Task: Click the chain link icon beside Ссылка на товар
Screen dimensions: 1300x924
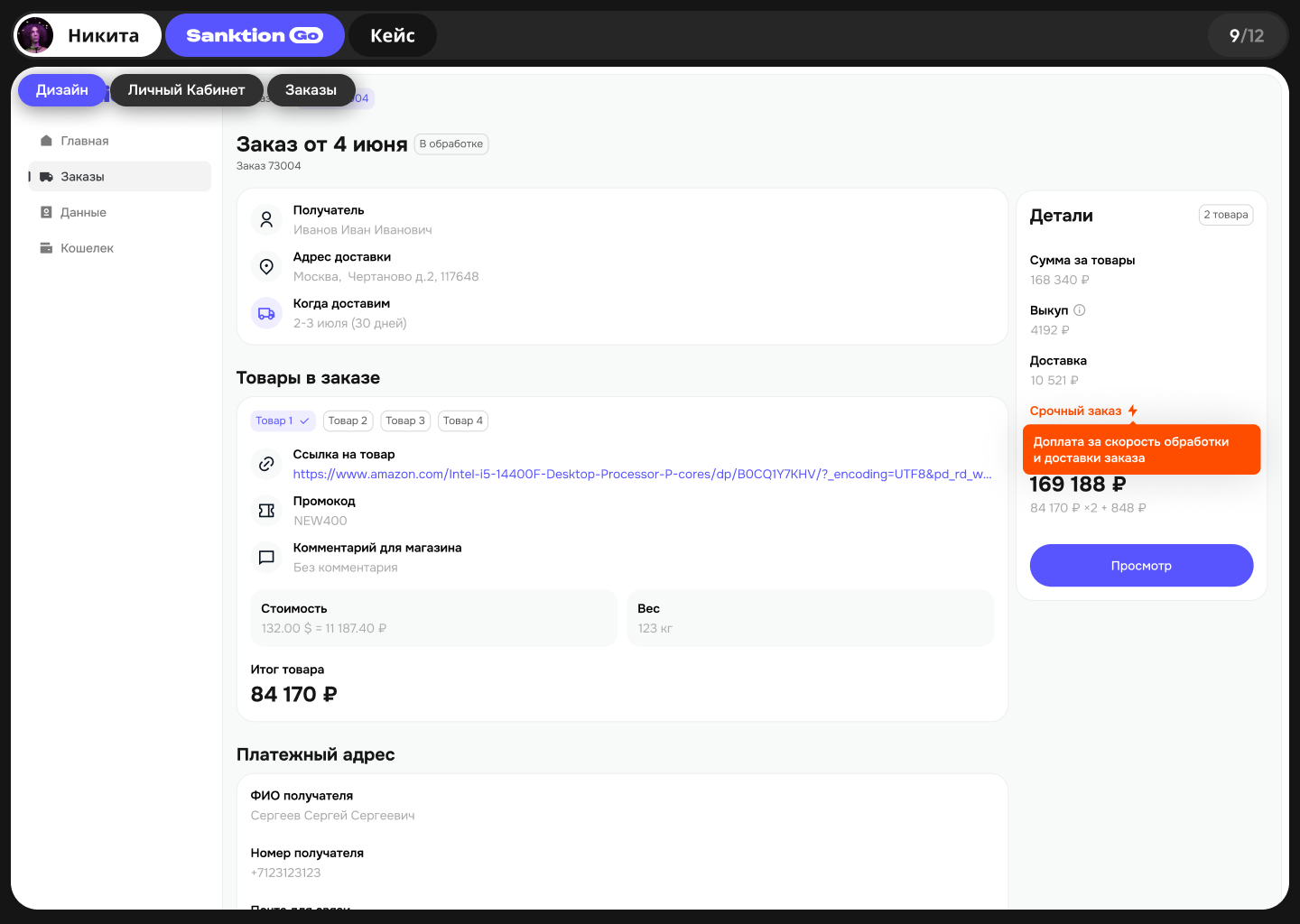Action: pos(266,464)
